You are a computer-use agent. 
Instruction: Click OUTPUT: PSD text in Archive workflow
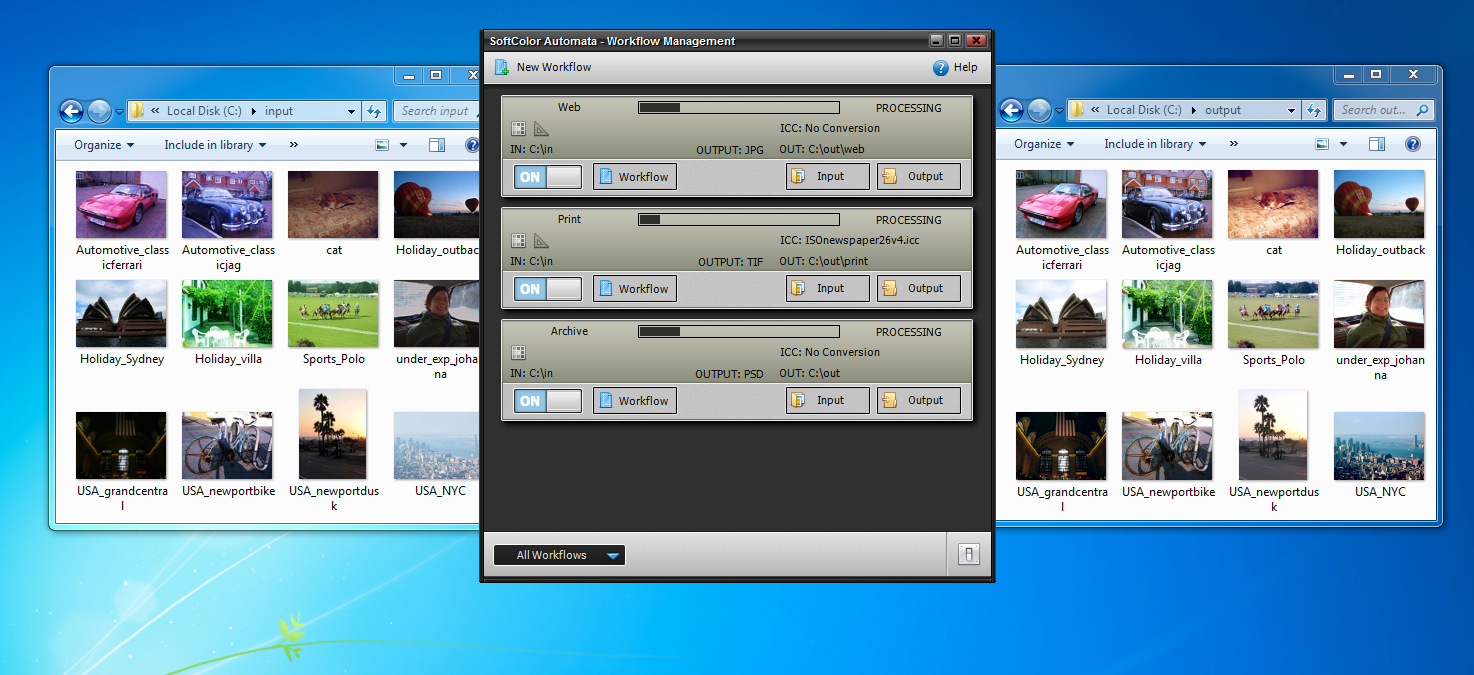(730, 374)
